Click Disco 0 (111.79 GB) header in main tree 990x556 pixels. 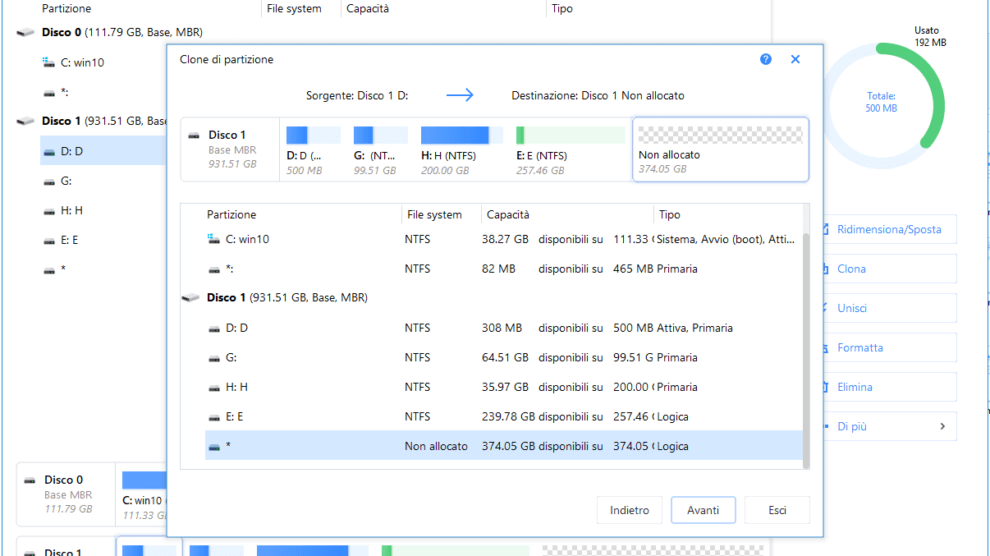pos(122,32)
